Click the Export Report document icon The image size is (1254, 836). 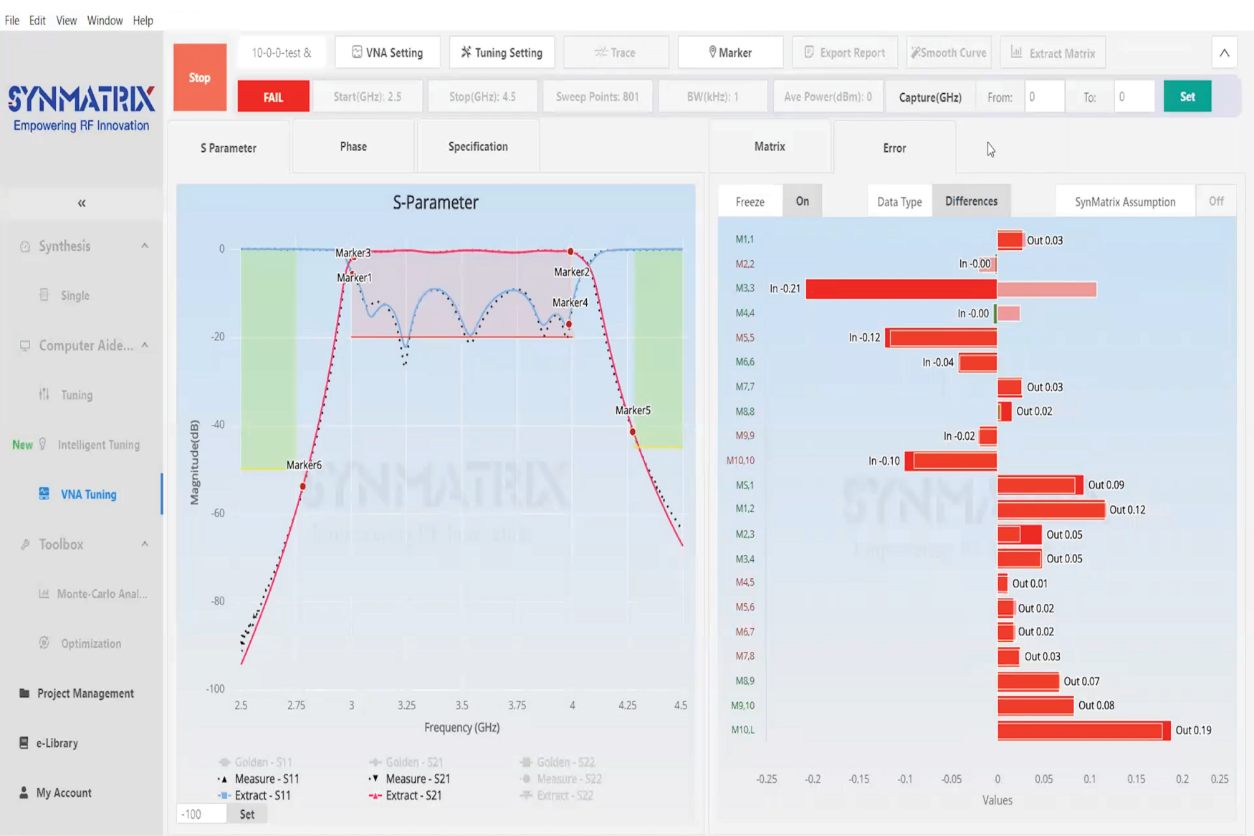tap(809, 52)
